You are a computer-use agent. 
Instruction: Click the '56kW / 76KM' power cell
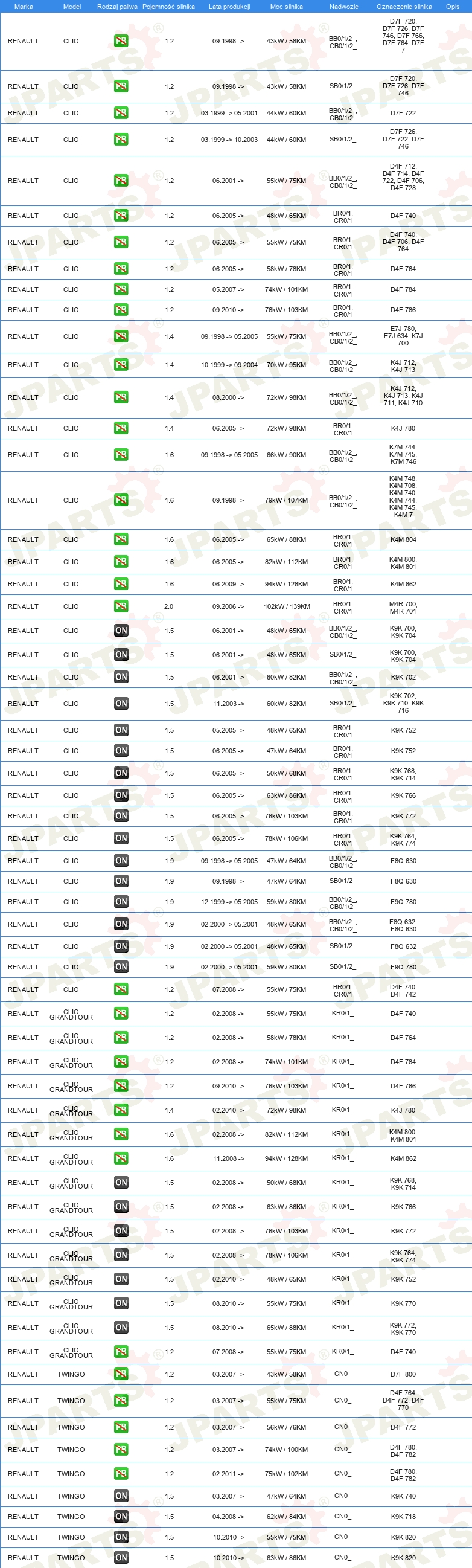coord(286,1427)
